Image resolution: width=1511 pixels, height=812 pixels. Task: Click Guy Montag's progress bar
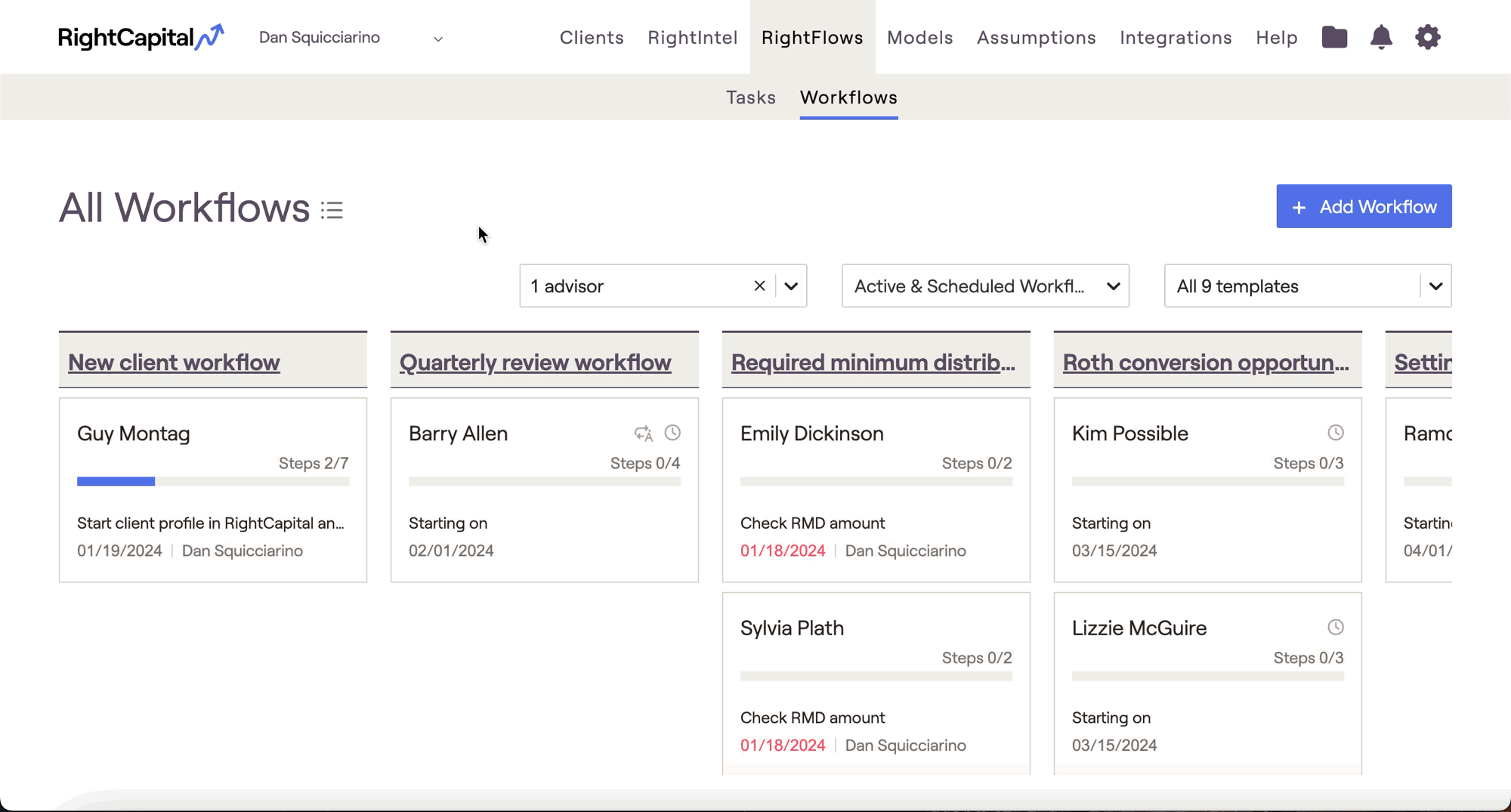click(x=213, y=481)
